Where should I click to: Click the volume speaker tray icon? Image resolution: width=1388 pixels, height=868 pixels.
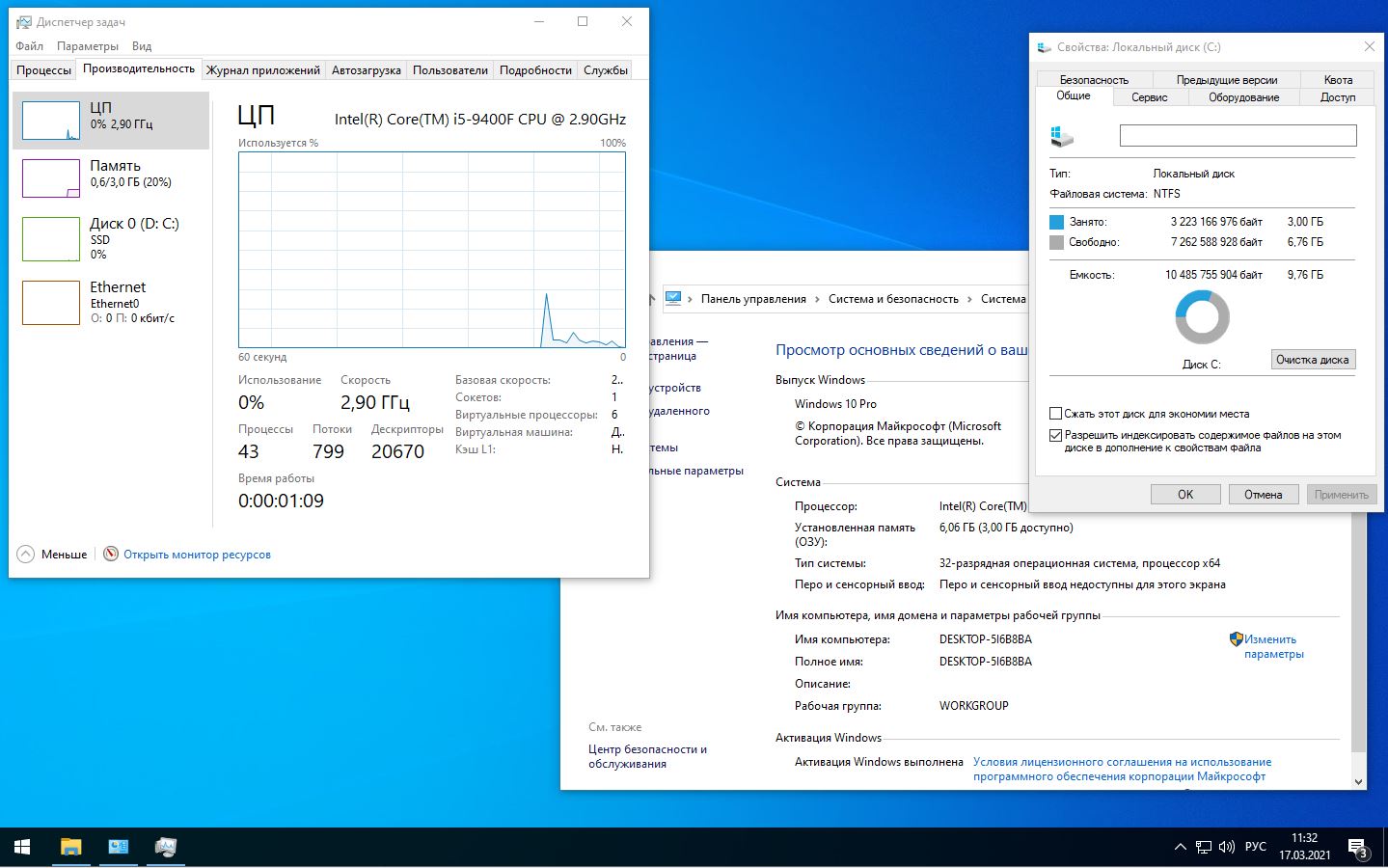[1226, 847]
